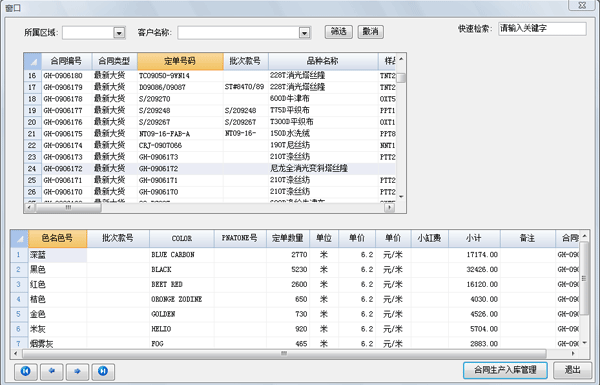Click lower grid vertical scrollbar thumb
The width and height of the screenshot is (600, 385).
point(584,279)
